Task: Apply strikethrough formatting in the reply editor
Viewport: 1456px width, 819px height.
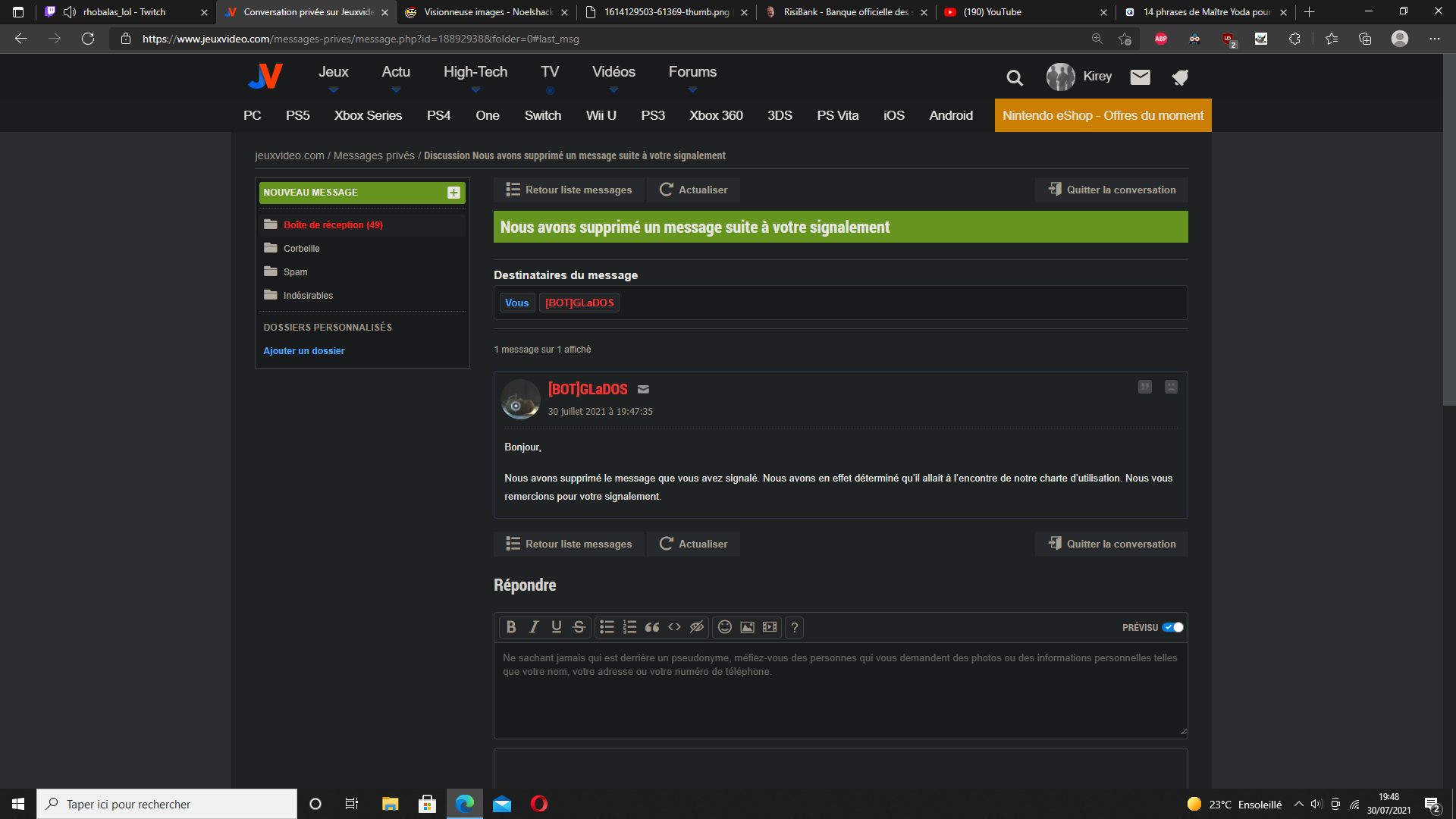Action: point(579,627)
